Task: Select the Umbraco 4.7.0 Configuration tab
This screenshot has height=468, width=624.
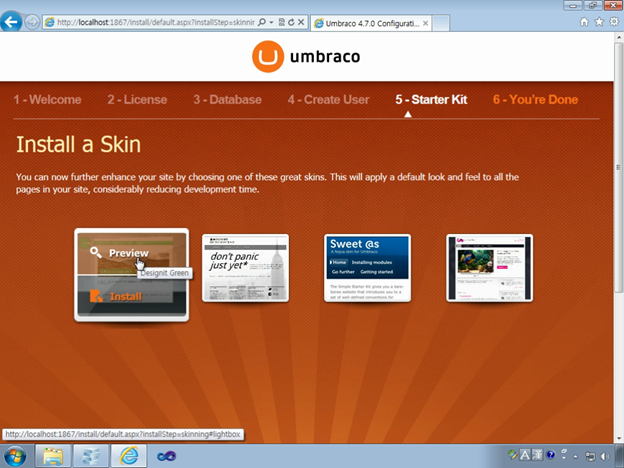Action: (371, 23)
